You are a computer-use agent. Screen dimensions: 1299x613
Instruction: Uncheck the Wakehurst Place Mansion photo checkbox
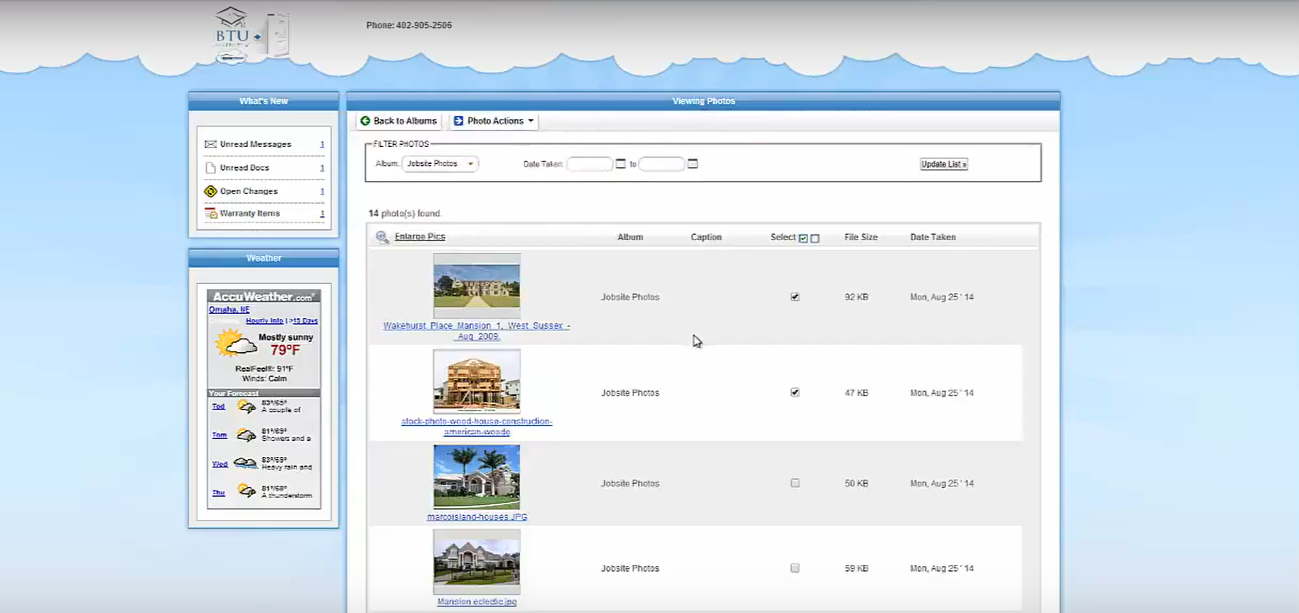coord(795,297)
